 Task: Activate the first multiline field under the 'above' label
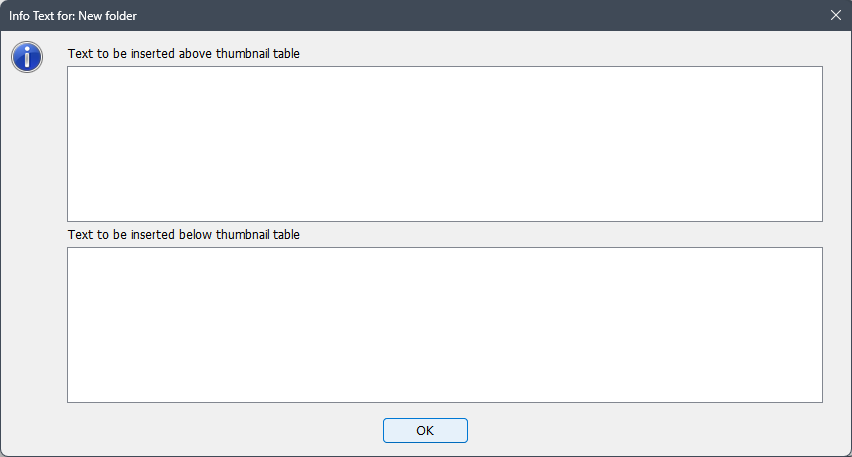point(444,144)
